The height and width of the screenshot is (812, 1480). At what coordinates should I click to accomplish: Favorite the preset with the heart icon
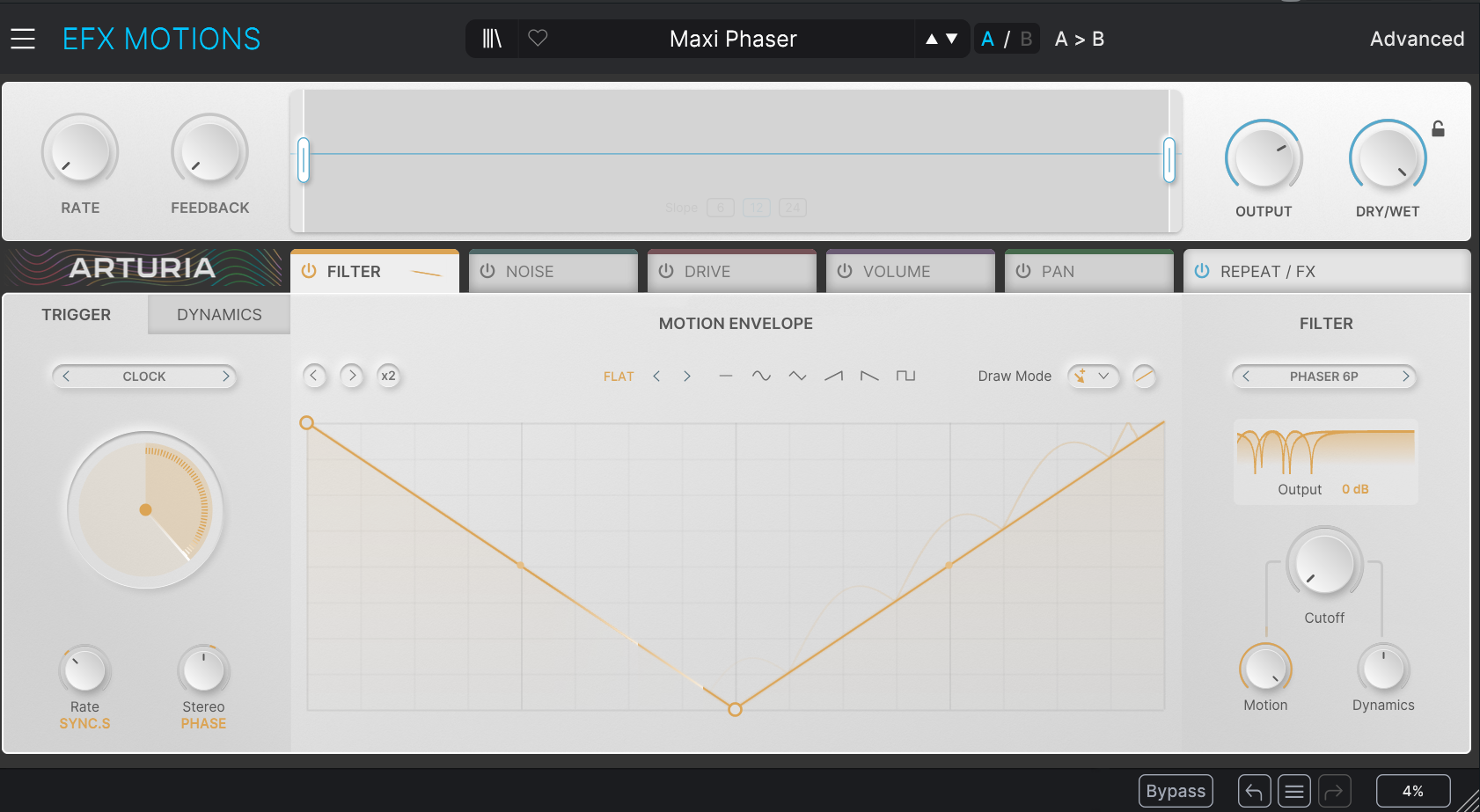(x=538, y=39)
